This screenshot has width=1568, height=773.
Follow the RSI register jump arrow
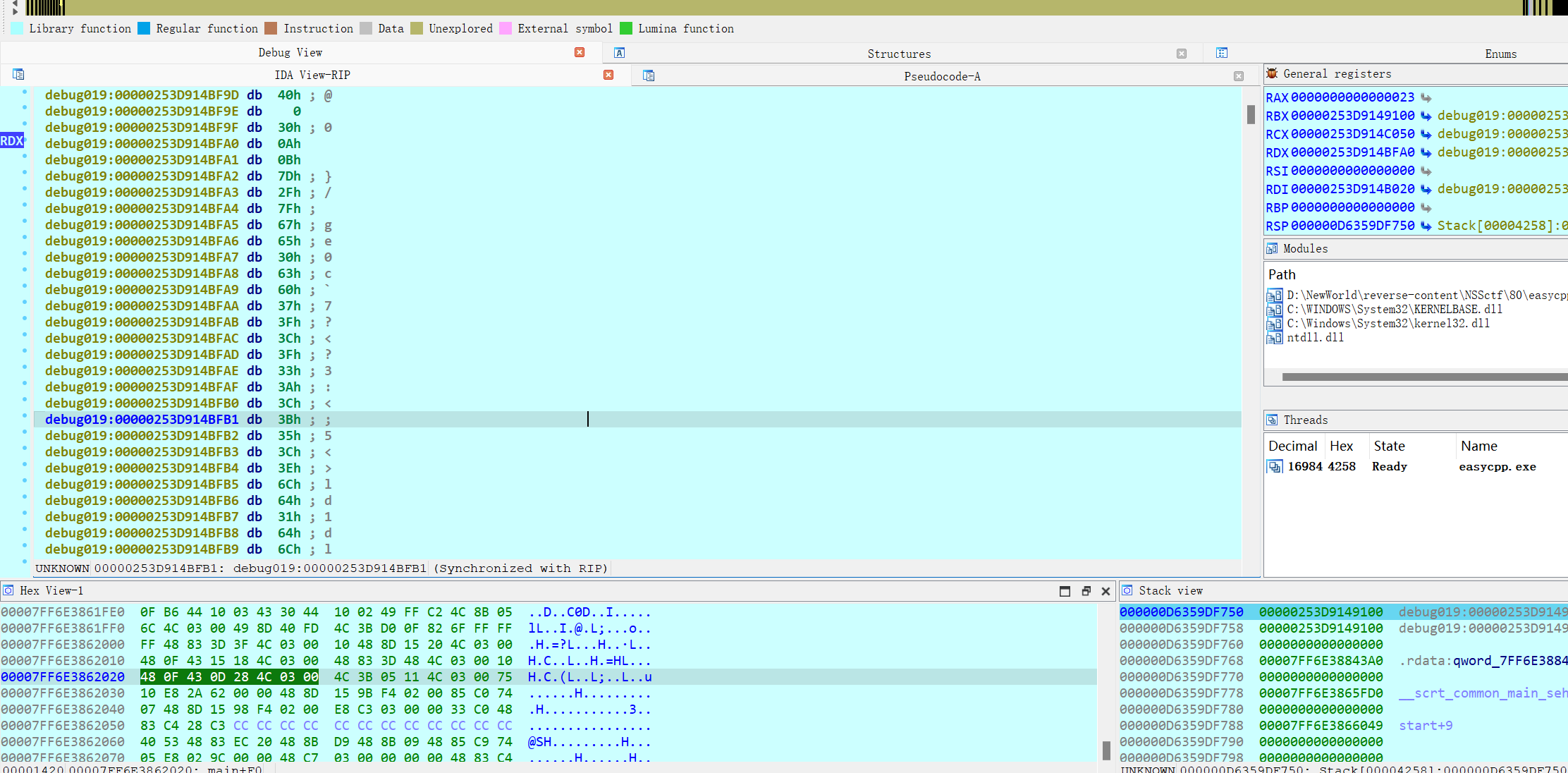(1426, 171)
